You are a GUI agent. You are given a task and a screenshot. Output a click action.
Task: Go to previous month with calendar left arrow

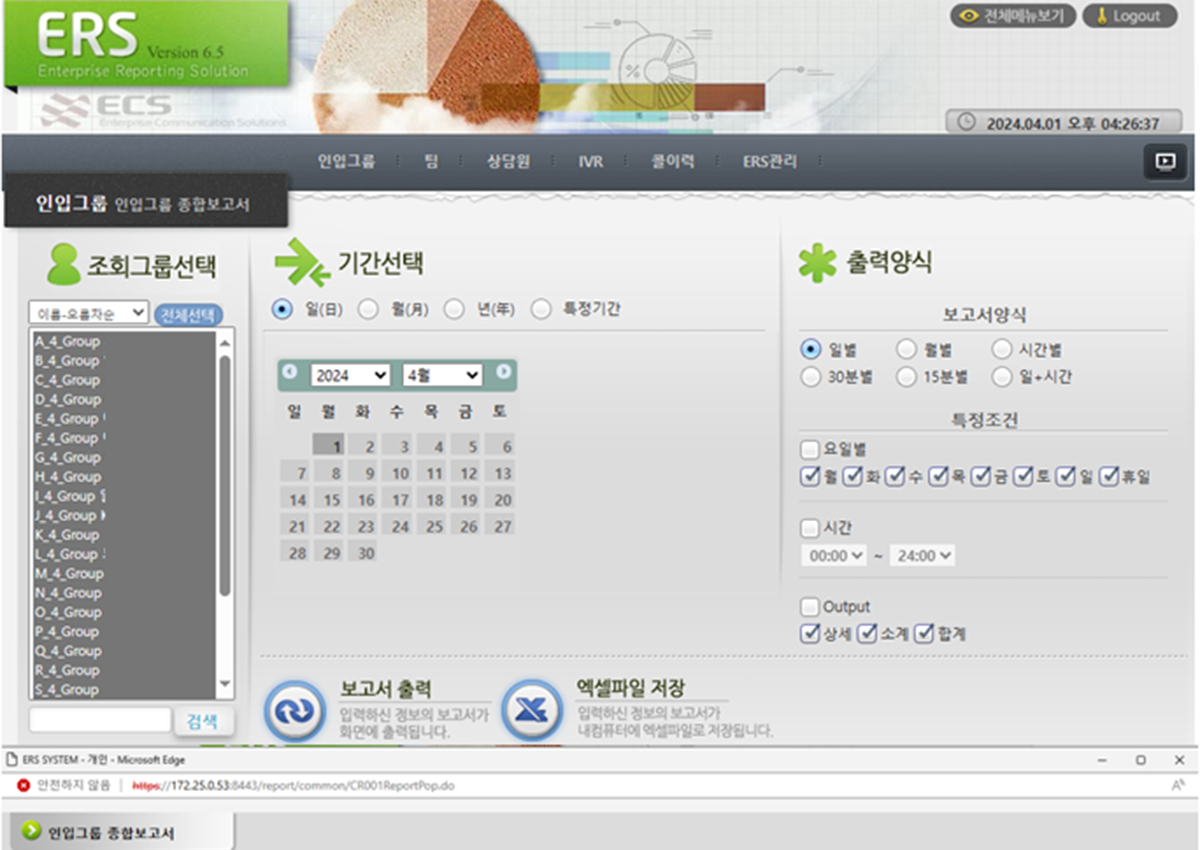tap(290, 372)
